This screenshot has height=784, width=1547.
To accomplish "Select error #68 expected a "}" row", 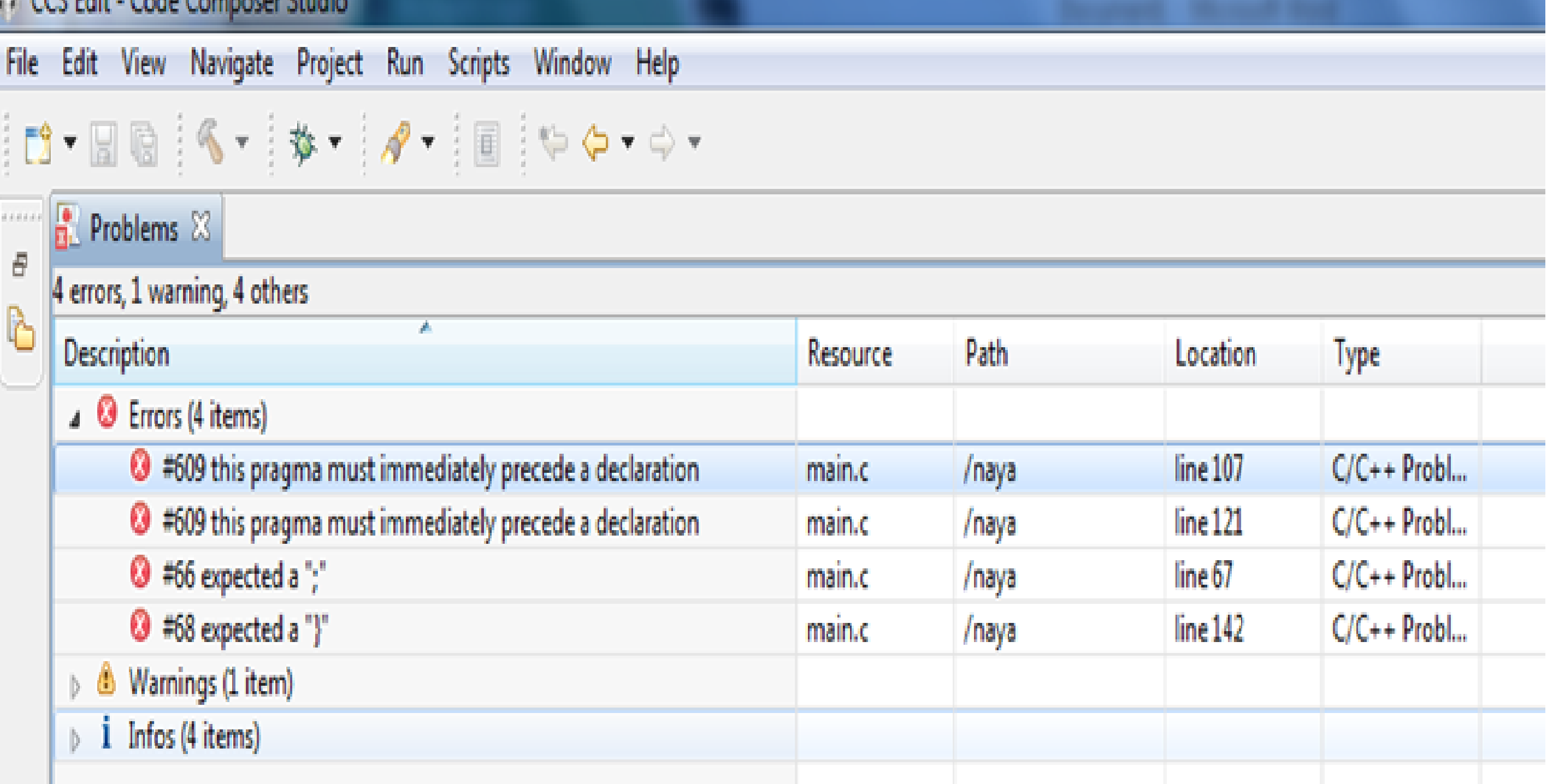I will (245, 629).
